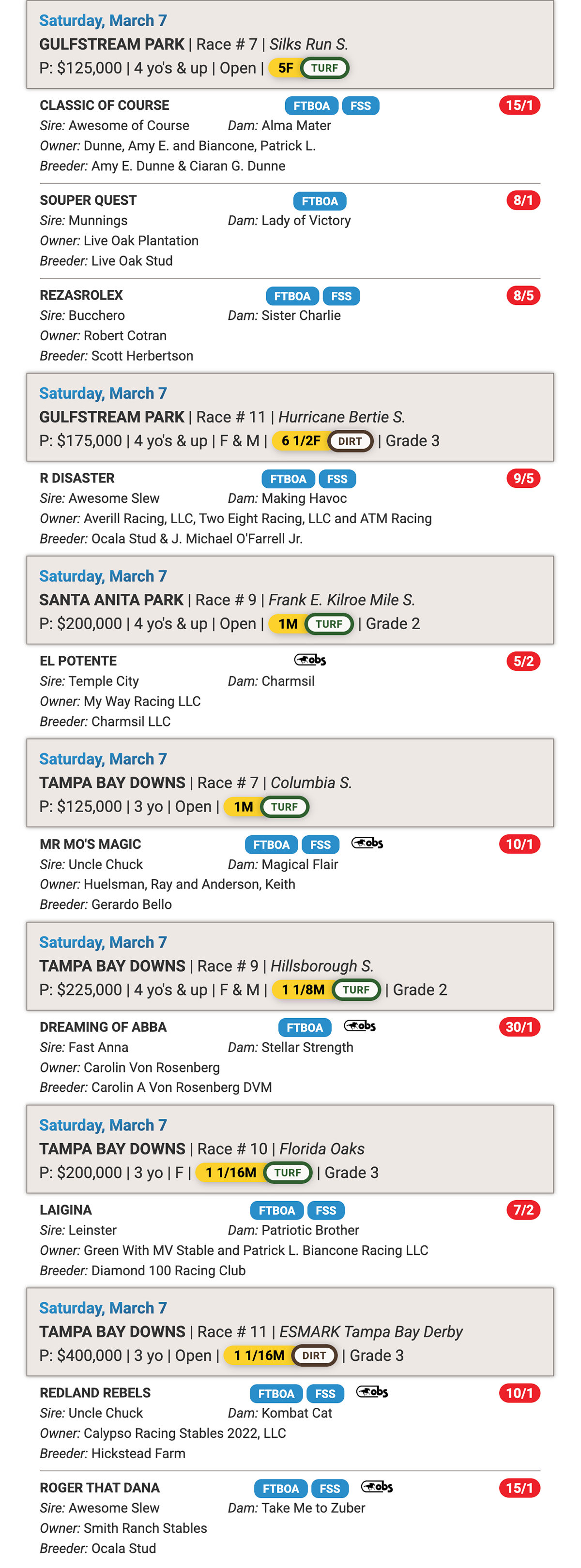Click the OBS logo beside El Potente
Screen dimensions: 581x1568
[x=310, y=660]
